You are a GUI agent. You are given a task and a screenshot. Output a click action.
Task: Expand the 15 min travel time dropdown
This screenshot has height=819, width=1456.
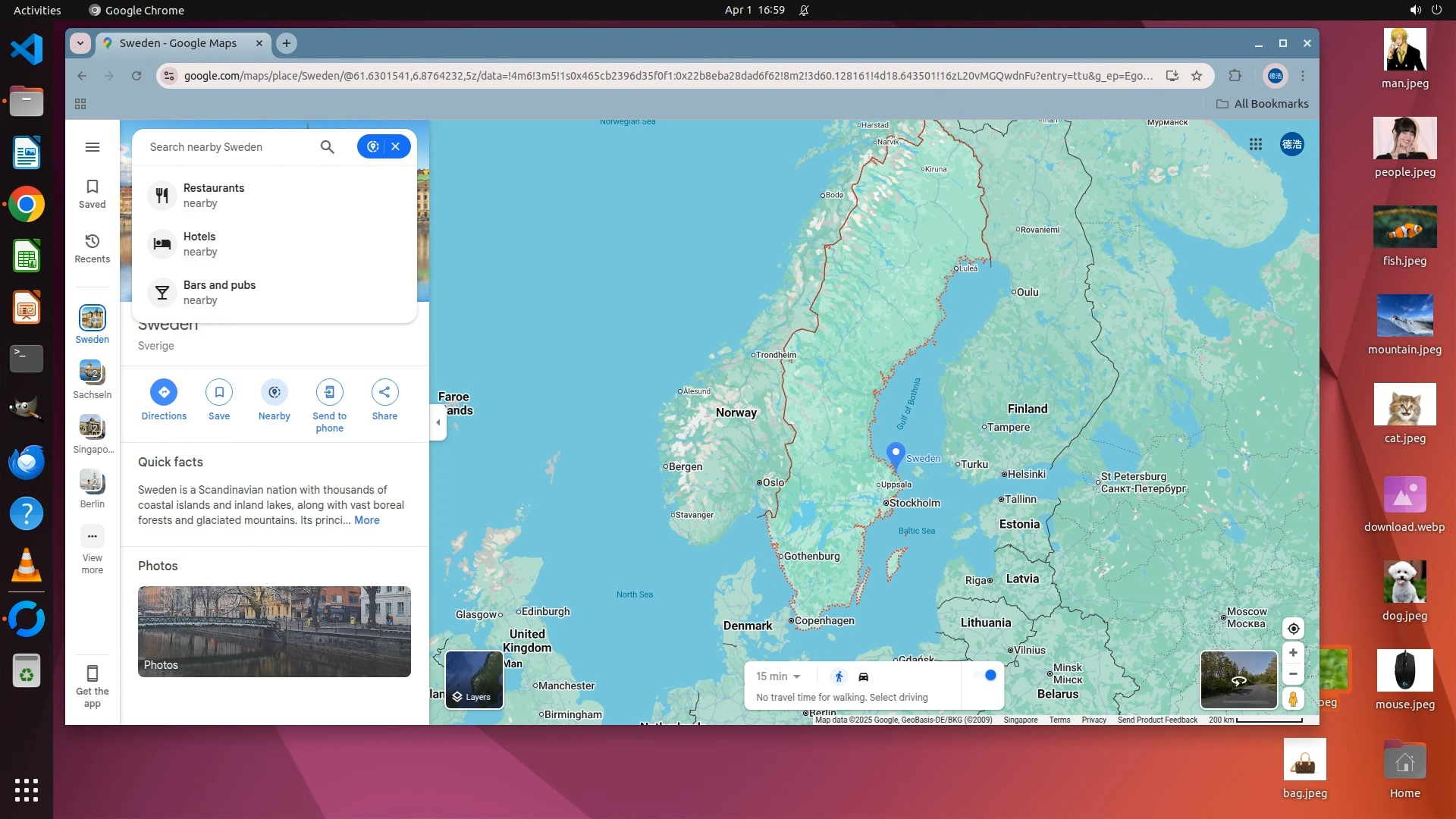click(779, 676)
